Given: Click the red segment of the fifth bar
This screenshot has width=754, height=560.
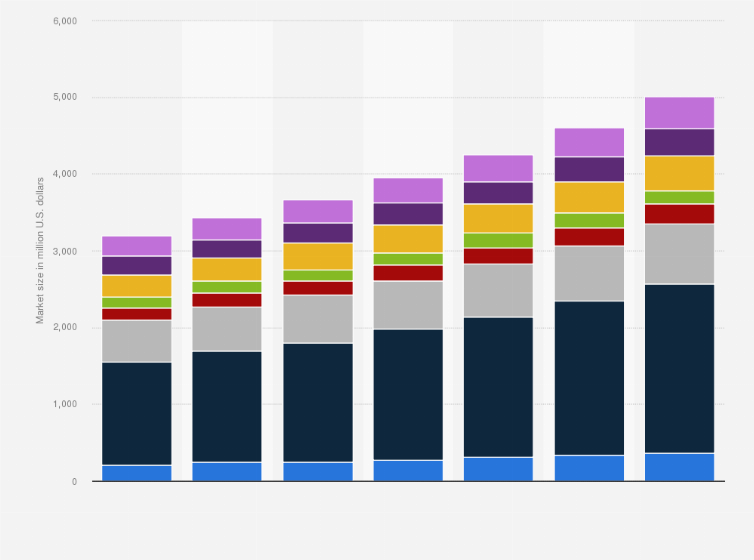Looking at the screenshot, I should coord(498,256).
